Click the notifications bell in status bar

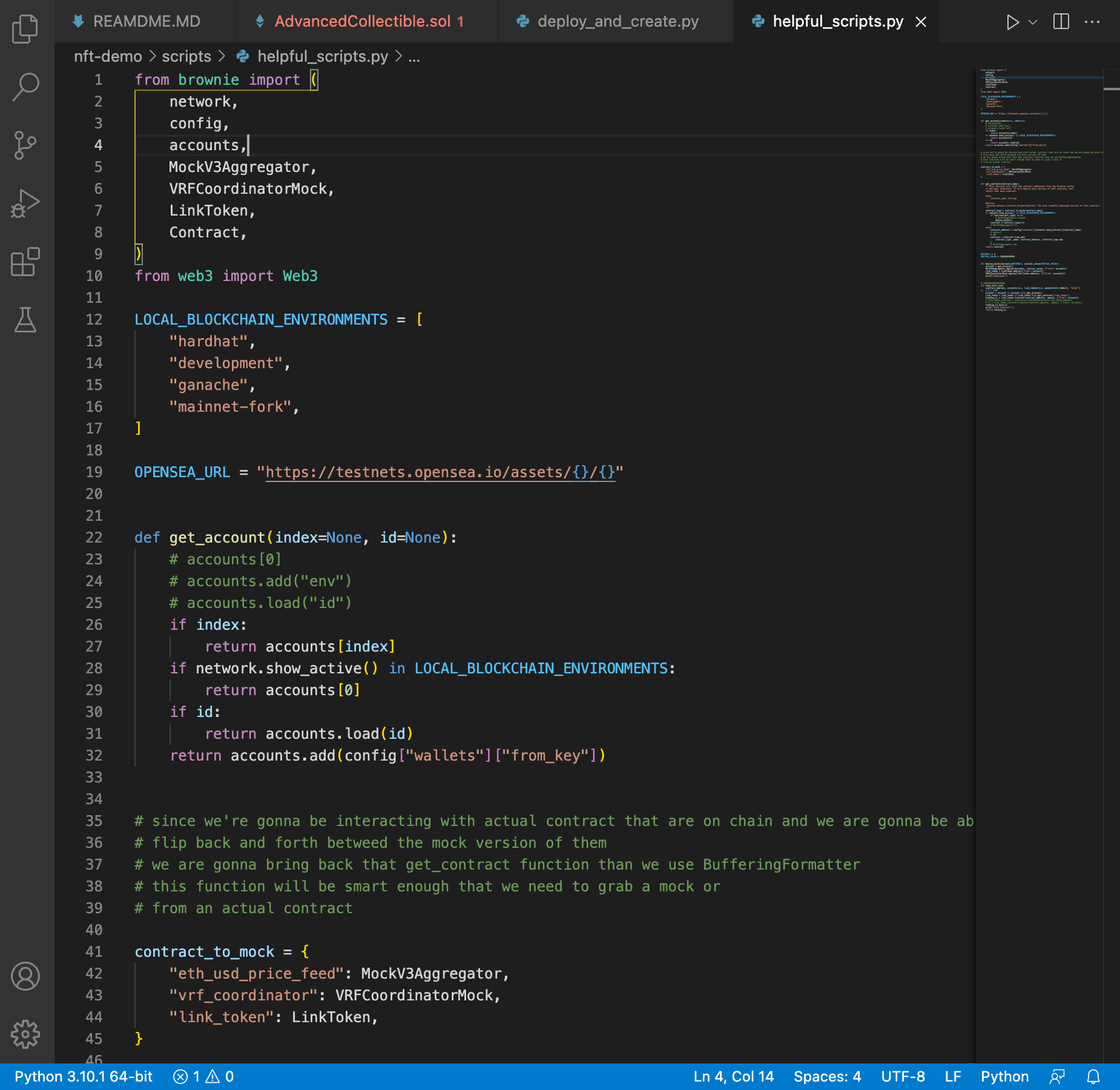coord(1093,1077)
